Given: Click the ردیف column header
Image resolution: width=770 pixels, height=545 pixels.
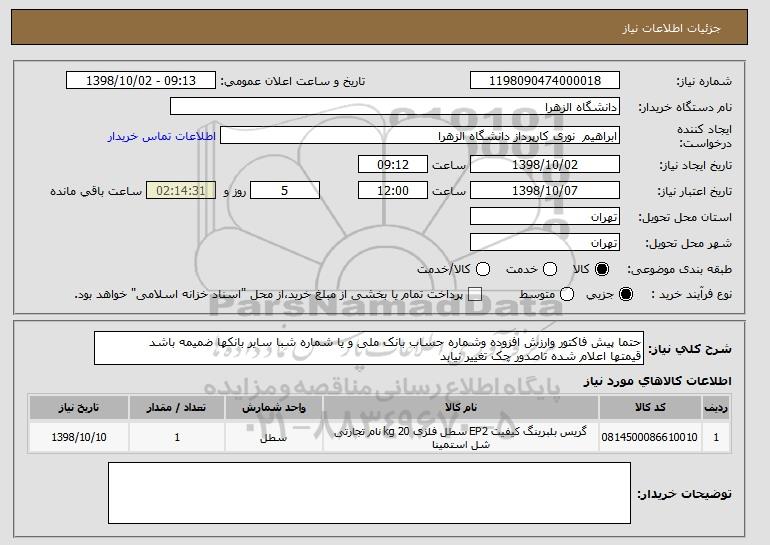Looking at the screenshot, I should point(716,408).
